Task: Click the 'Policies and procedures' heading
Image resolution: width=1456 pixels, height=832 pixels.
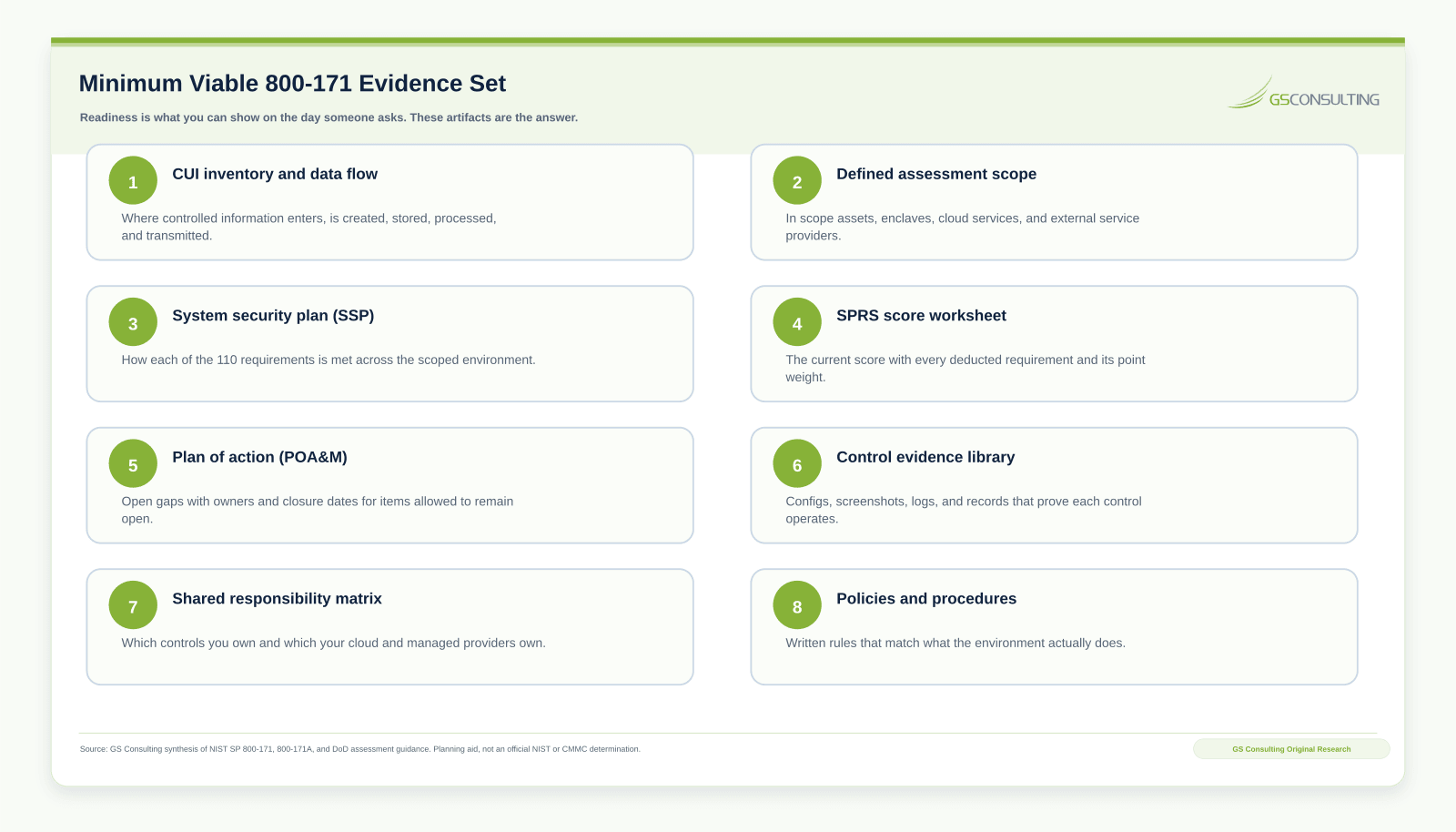Action: [926, 599]
